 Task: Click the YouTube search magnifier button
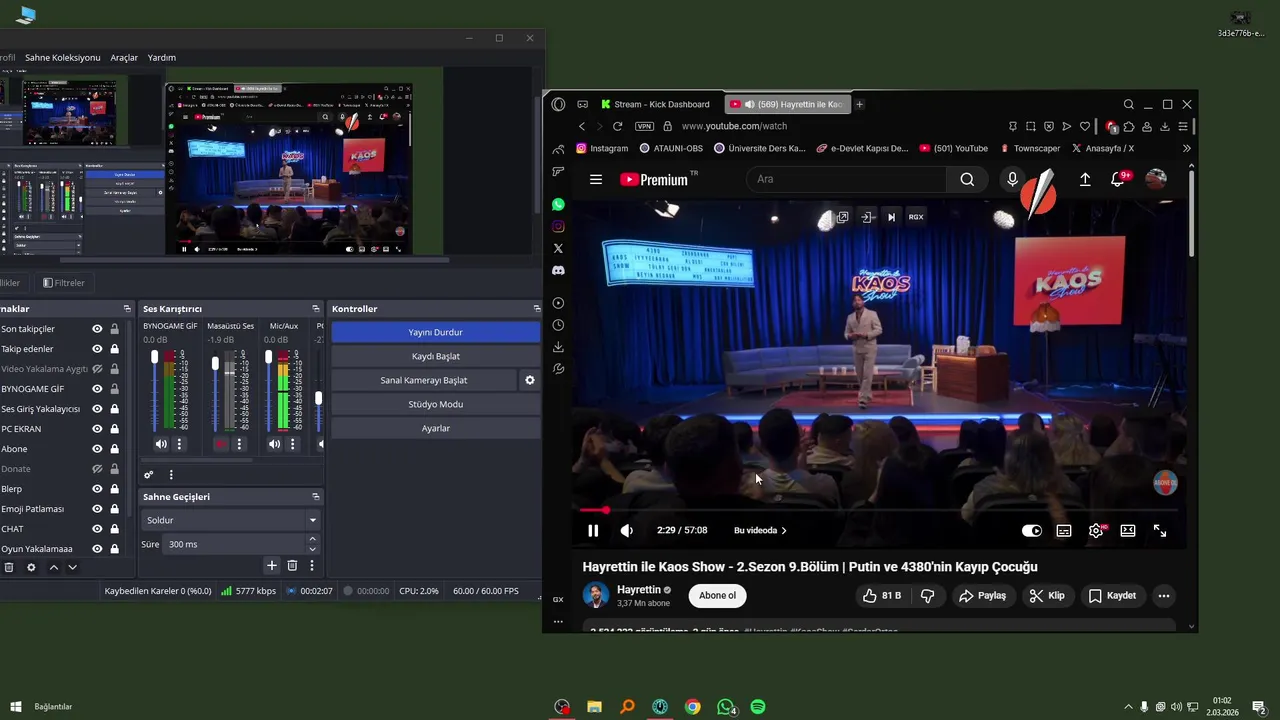point(967,180)
